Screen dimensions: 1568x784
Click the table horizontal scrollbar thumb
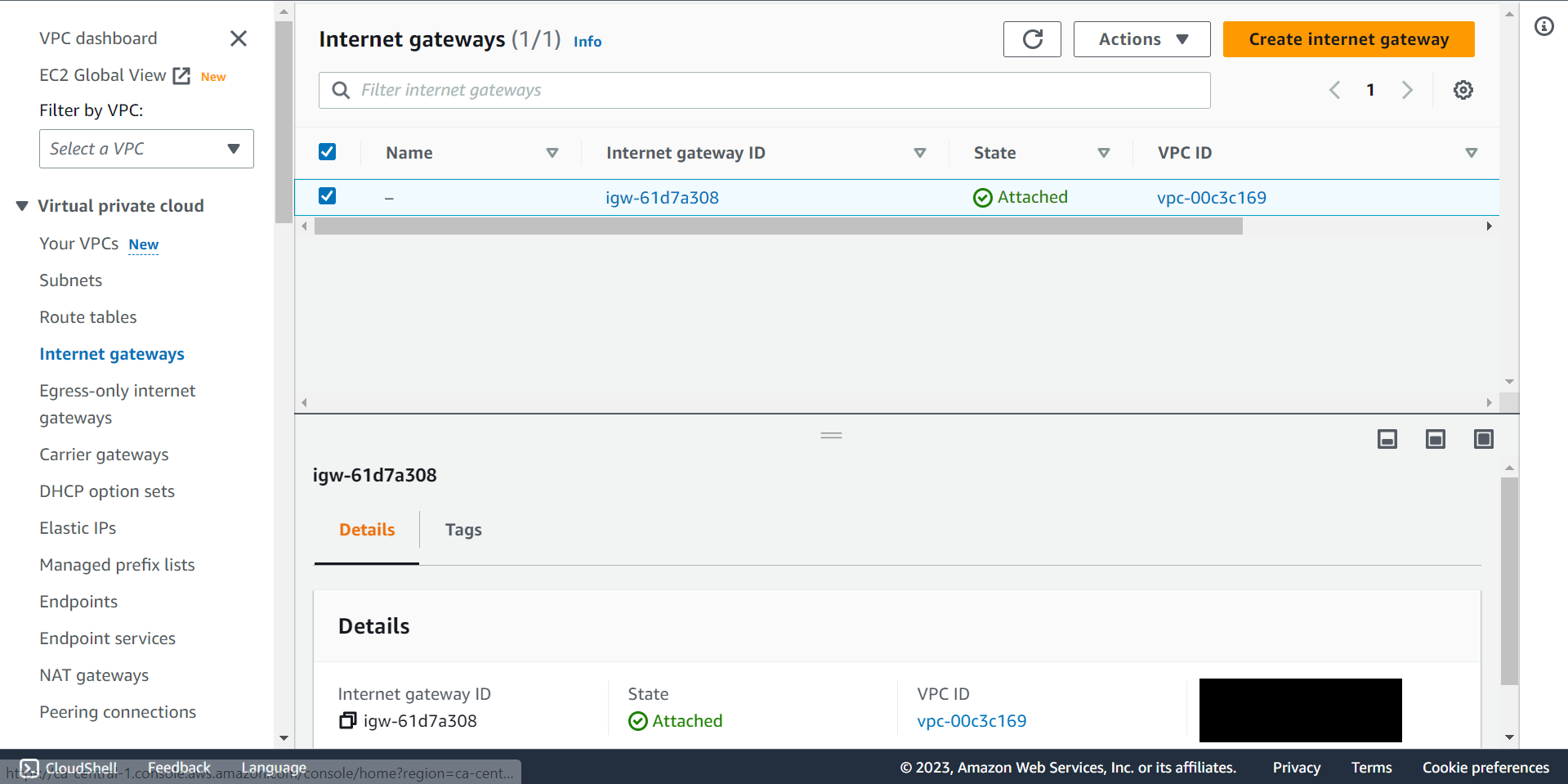(778, 226)
